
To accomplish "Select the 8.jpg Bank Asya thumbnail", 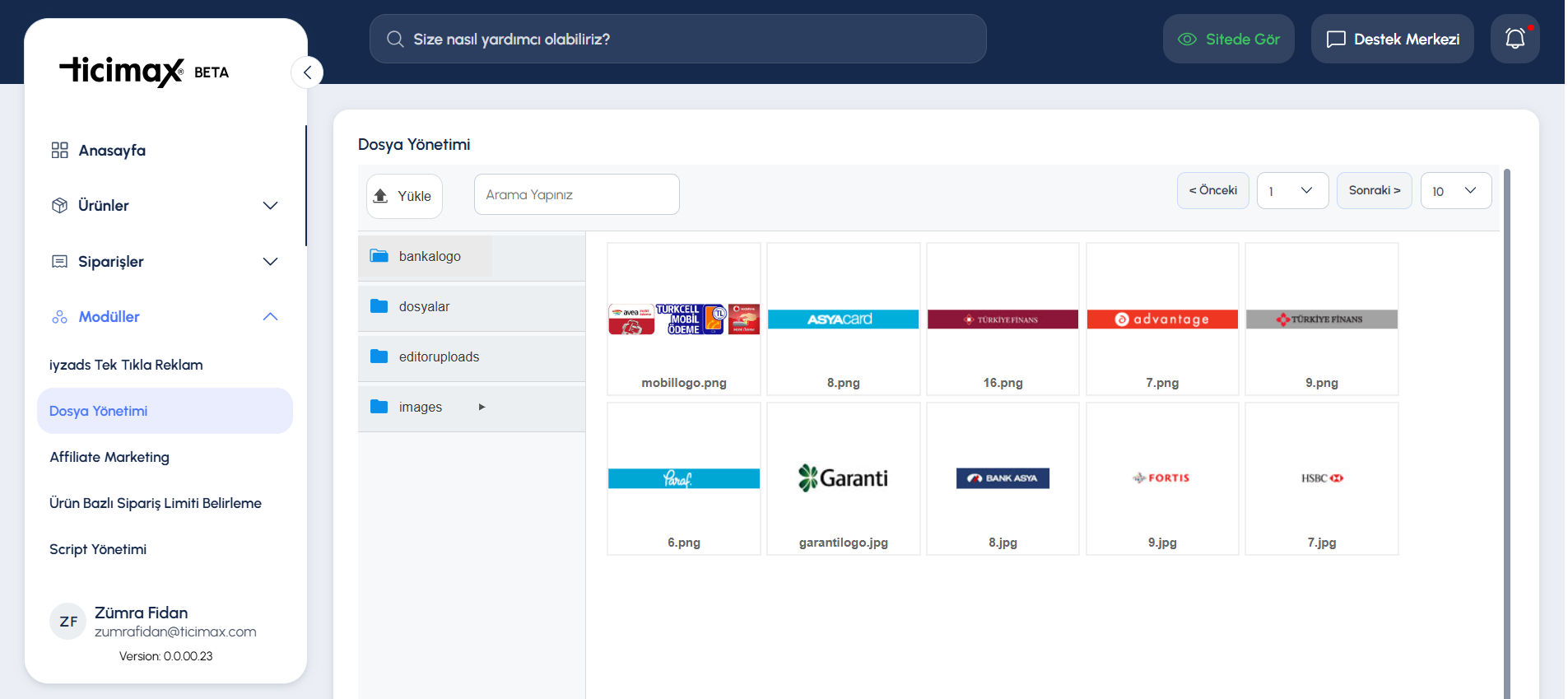I will click(1003, 478).
